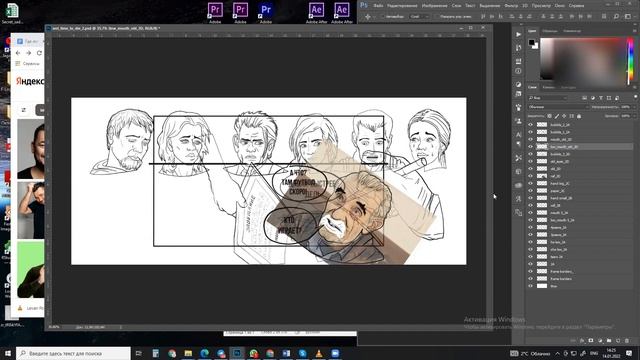Click the green image thumbnail in browser
The image size is (640, 360).
[x=31, y=269]
